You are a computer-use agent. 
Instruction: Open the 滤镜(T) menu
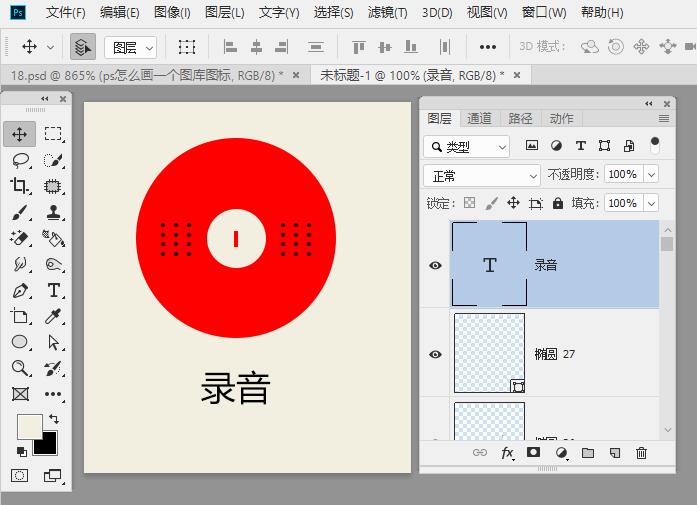[387, 13]
